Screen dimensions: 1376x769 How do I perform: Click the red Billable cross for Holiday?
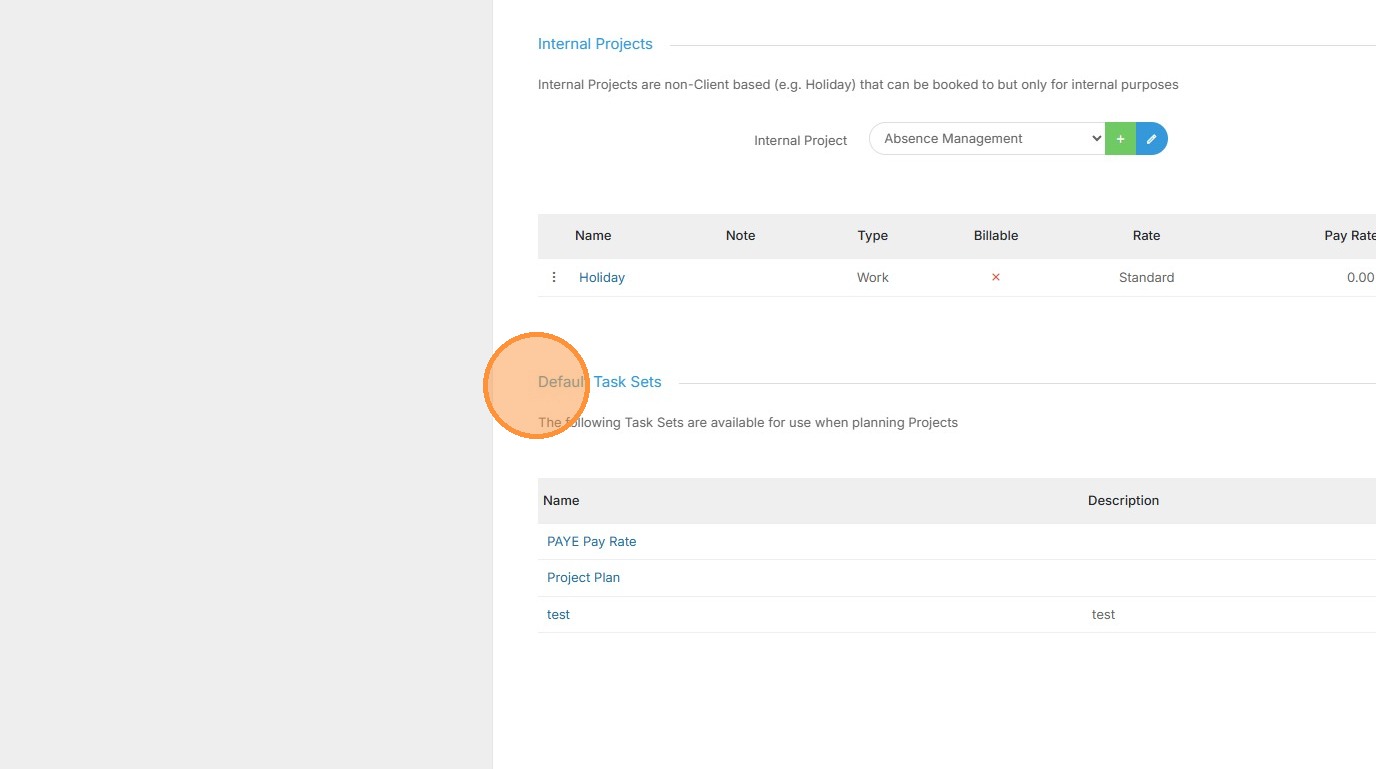[996, 277]
